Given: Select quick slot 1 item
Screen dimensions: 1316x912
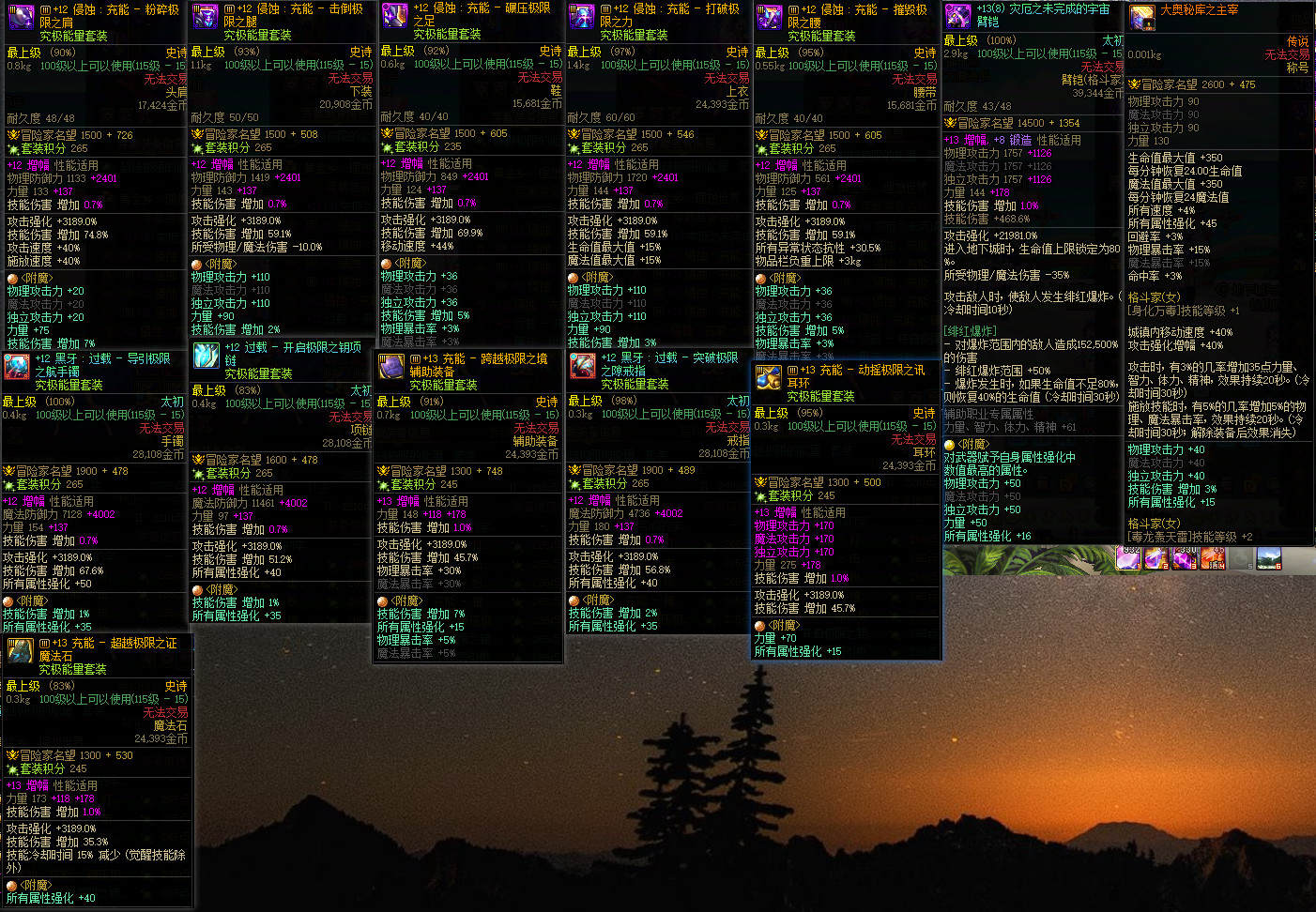Looking at the screenshot, I should coord(1127,558).
